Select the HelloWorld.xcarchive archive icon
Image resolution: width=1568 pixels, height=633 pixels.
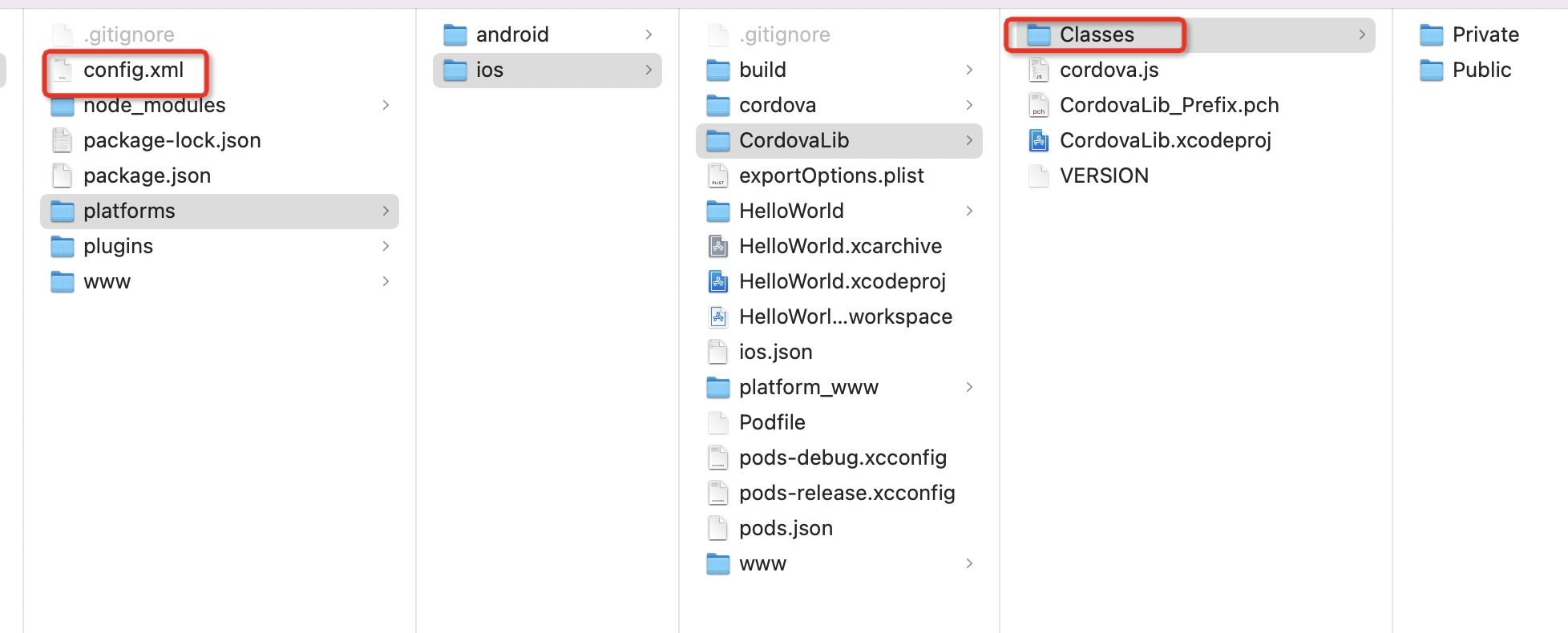coord(717,246)
